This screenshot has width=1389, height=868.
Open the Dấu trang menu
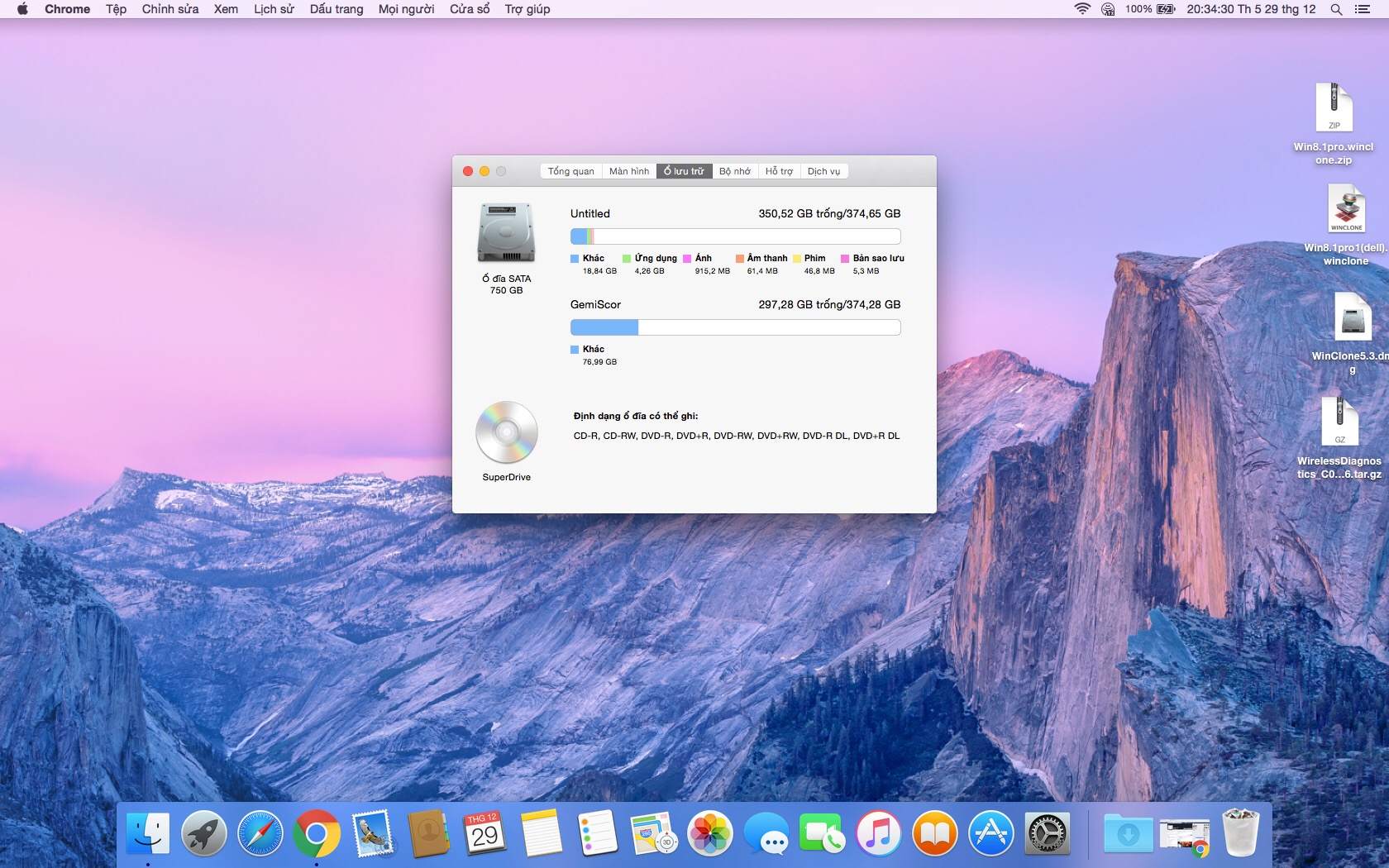pyautogui.click(x=337, y=9)
